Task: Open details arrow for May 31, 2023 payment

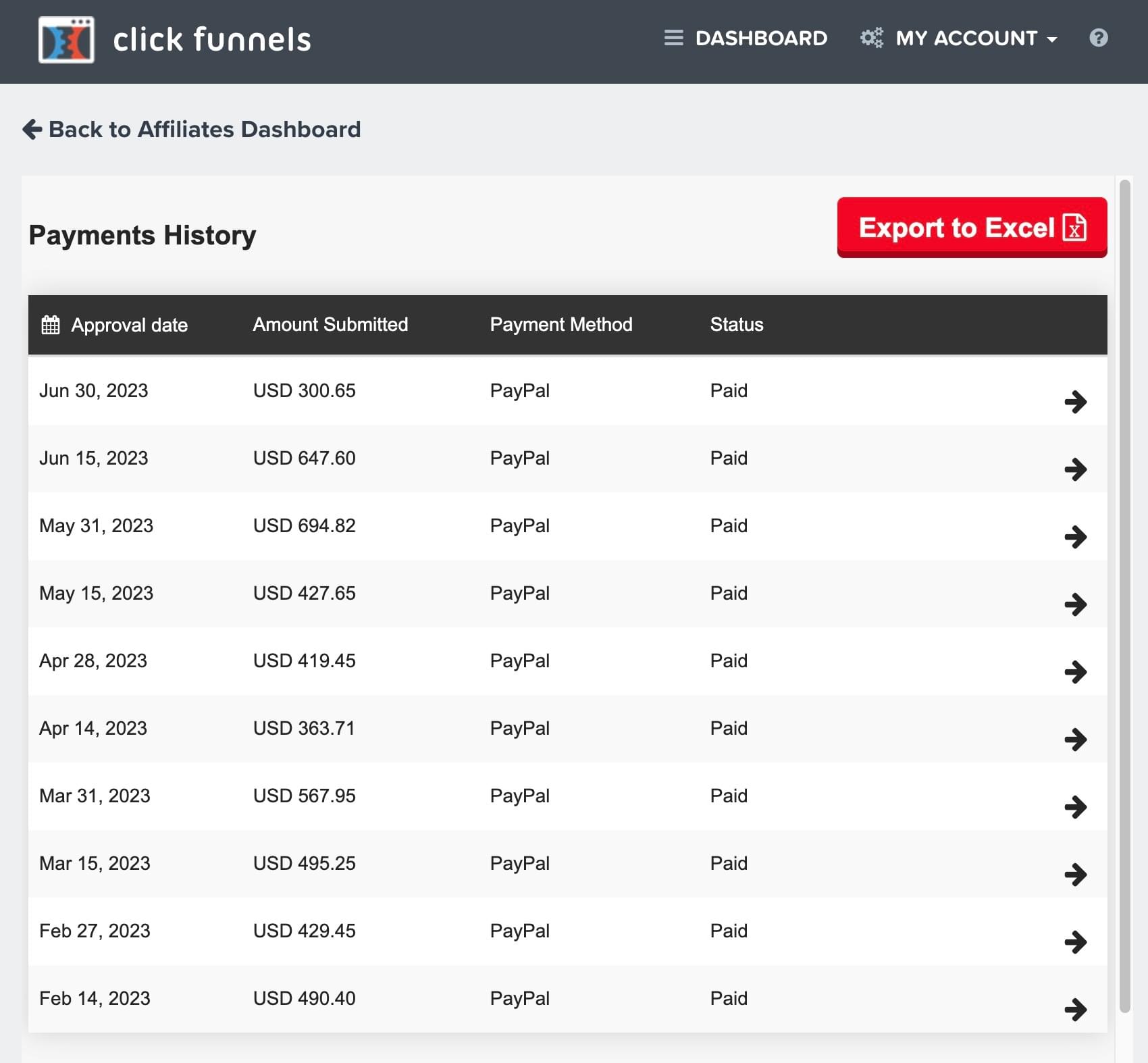Action: tap(1076, 537)
